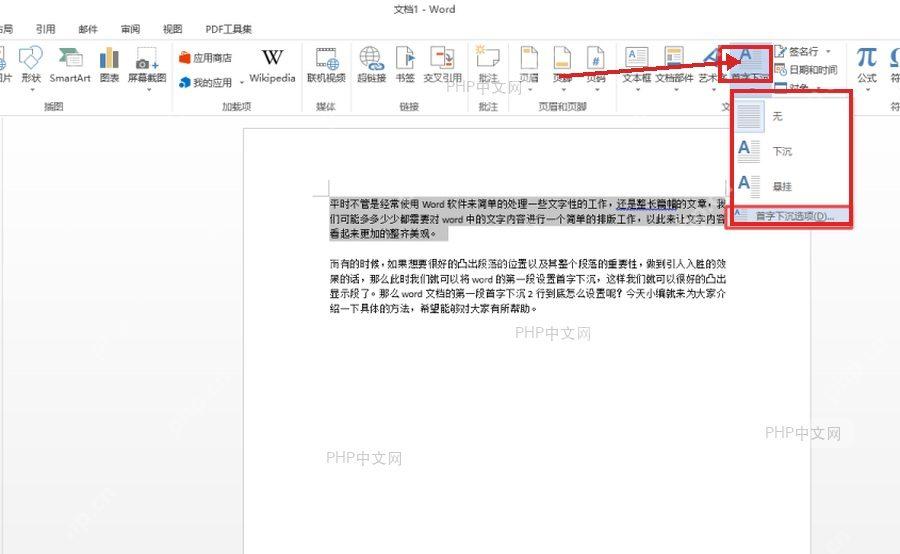Open My Apps (我的应用)
900x554 pixels.
[205, 83]
